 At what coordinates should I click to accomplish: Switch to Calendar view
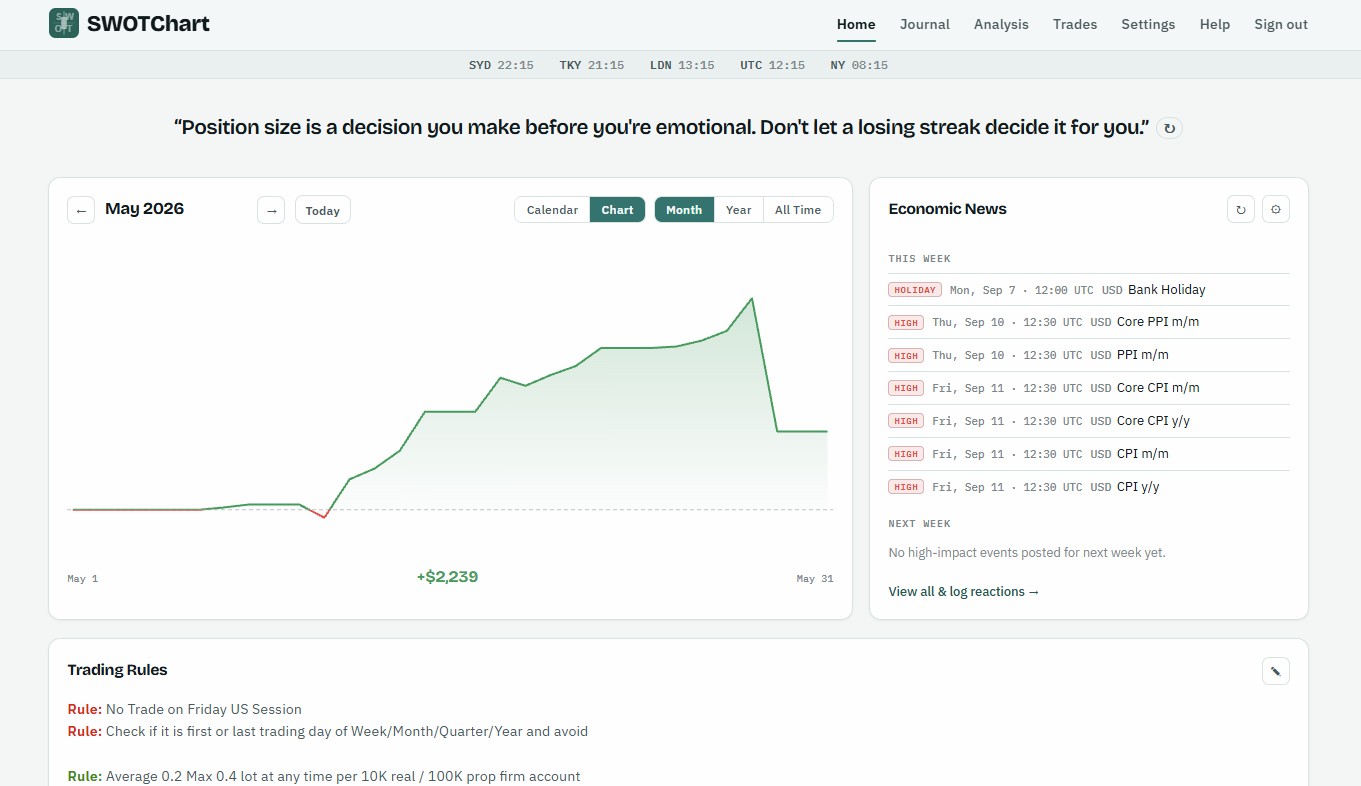point(552,210)
